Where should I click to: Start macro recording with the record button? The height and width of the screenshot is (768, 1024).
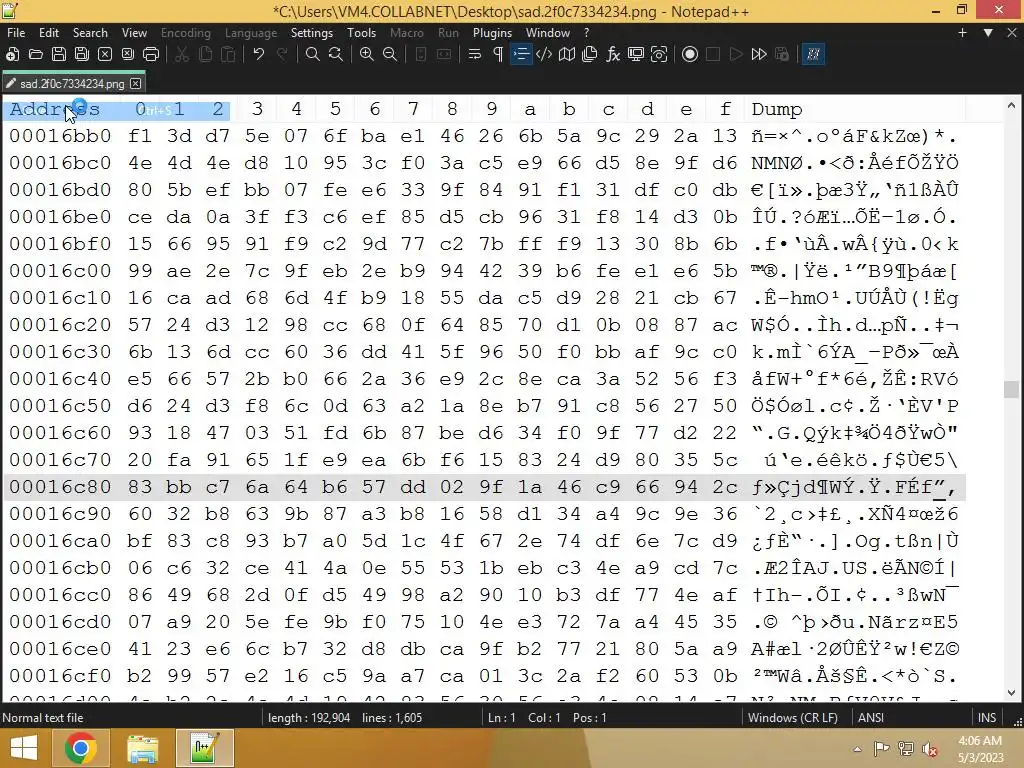(690, 54)
